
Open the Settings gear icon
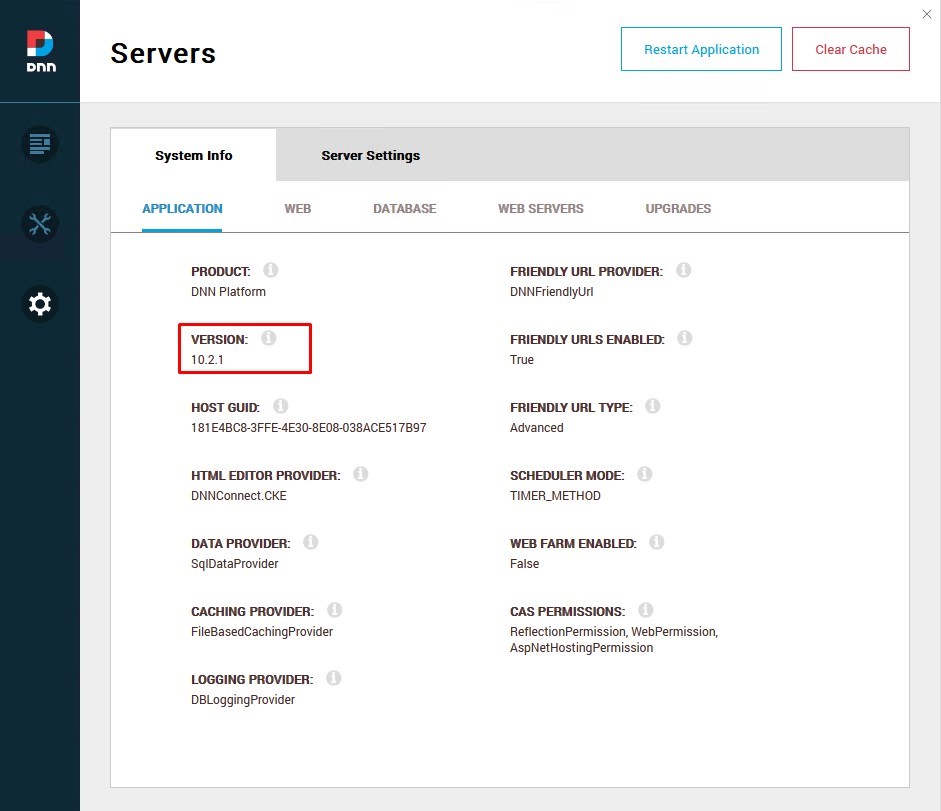tap(40, 304)
